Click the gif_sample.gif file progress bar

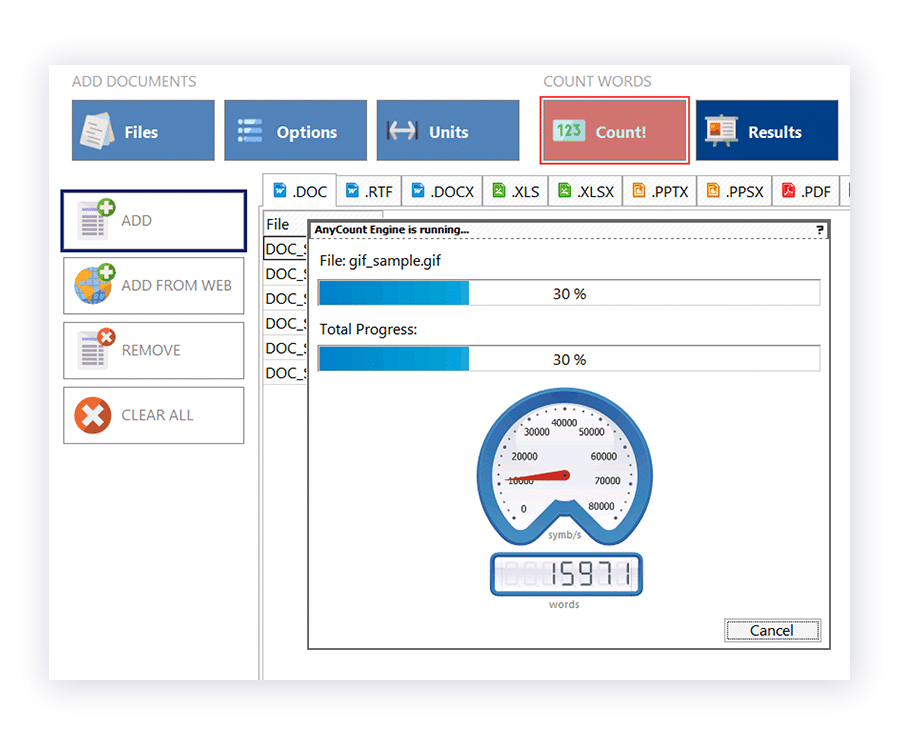click(569, 293)
